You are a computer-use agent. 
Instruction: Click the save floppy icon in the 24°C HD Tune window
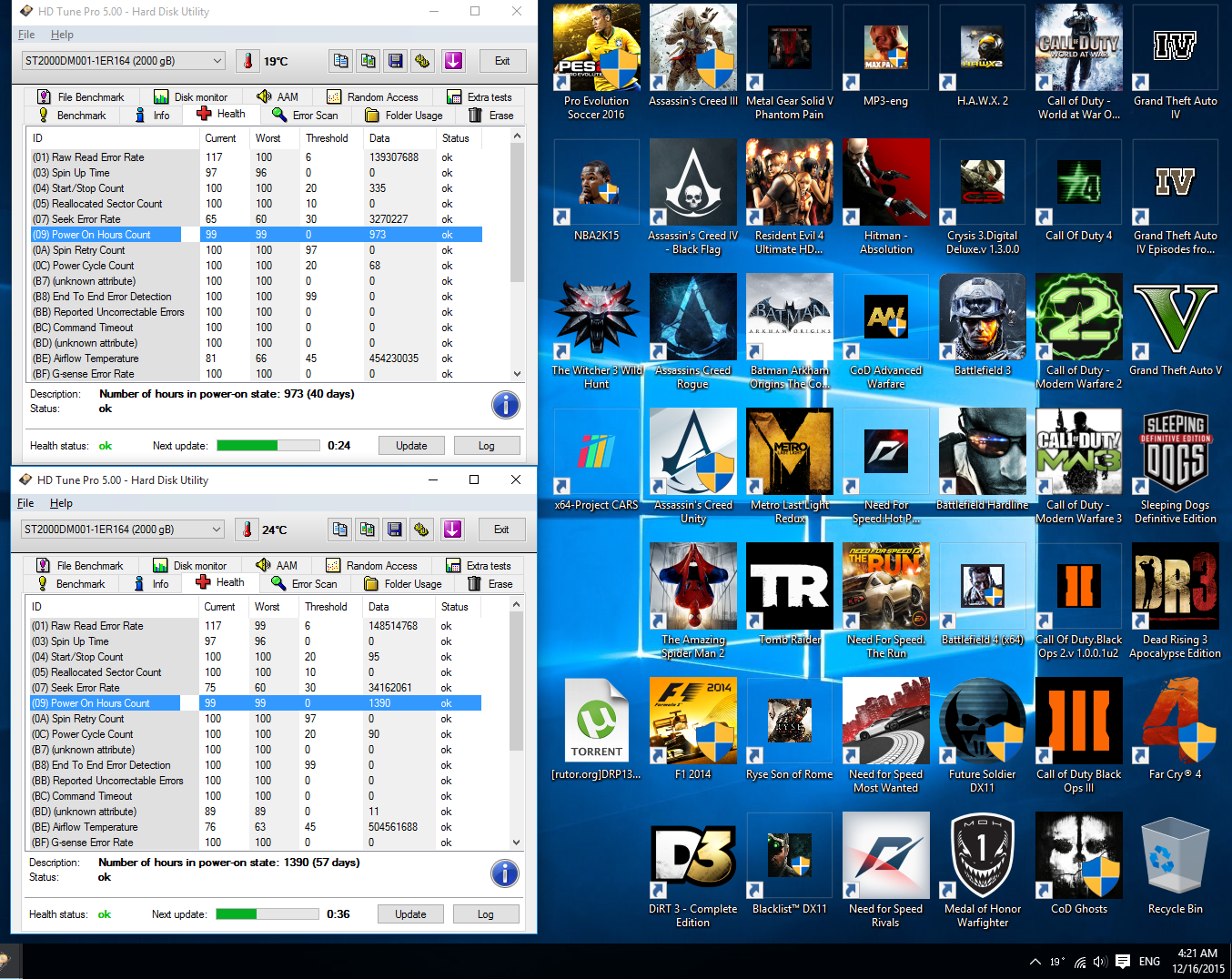(394, 530)
